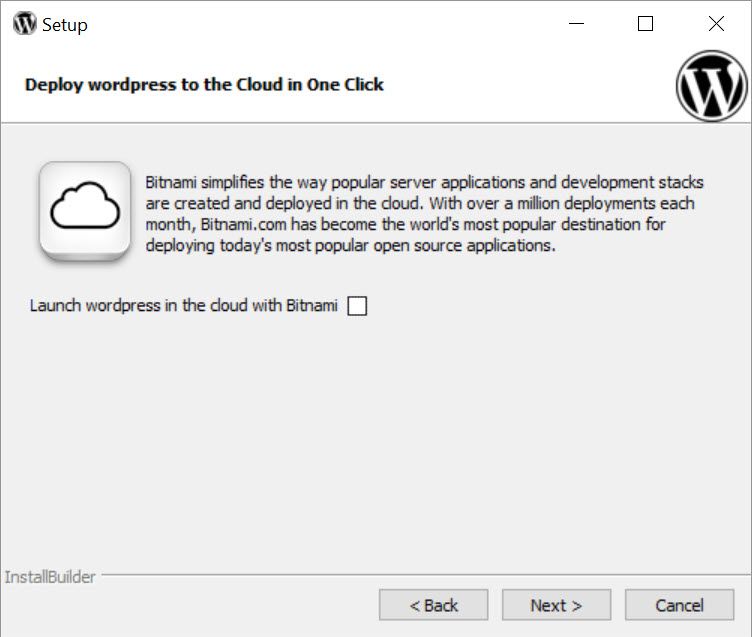Click the Bitnami description paragraph
Screen dimensions: 752x637
424,214
